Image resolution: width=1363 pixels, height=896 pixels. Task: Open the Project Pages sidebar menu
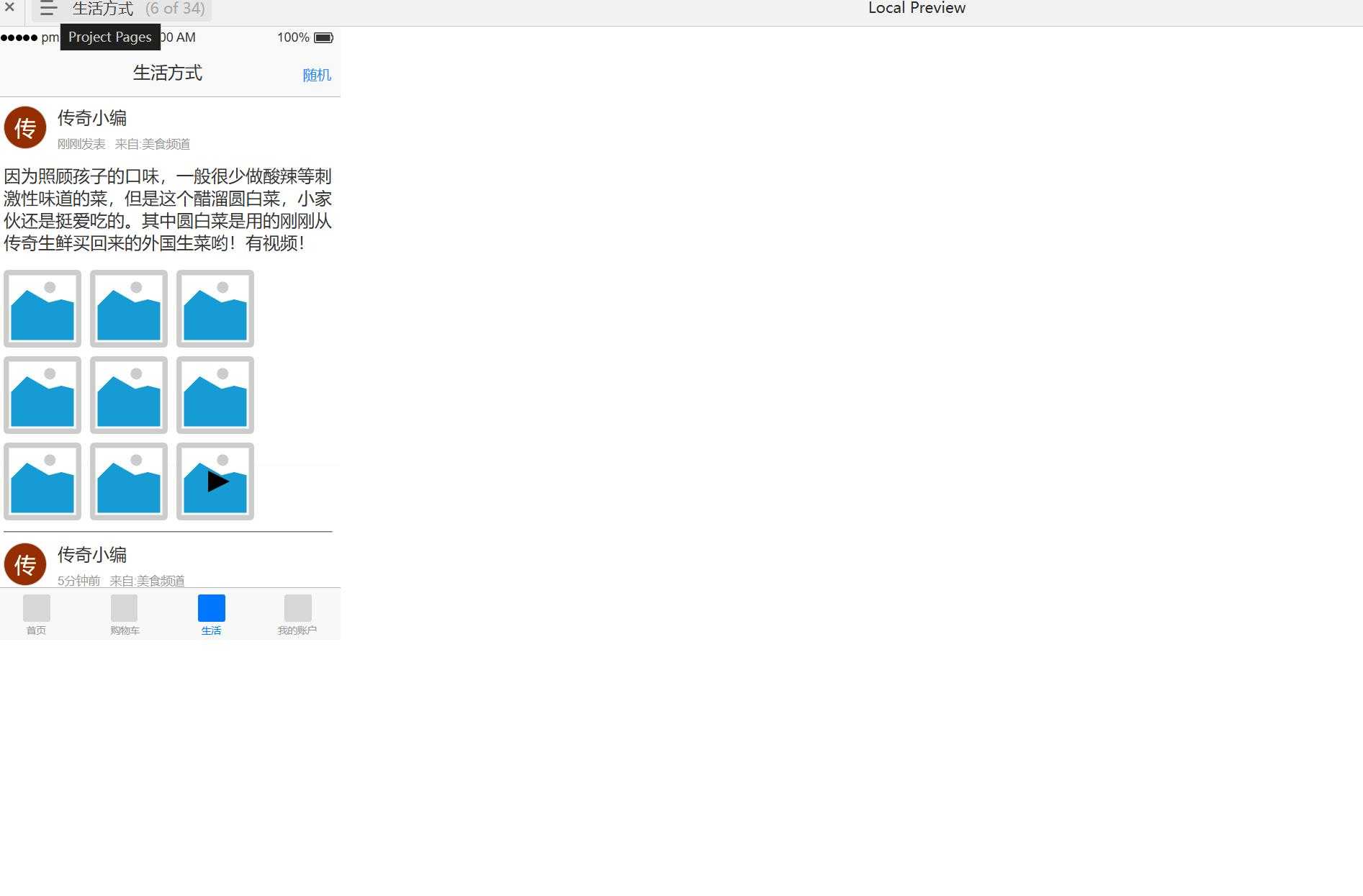(48, 9)
